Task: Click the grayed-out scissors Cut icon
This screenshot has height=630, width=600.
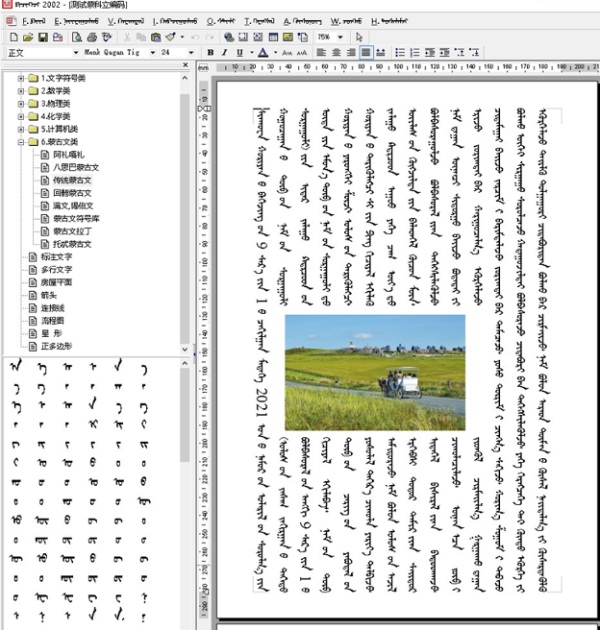Action: [127, 37]
